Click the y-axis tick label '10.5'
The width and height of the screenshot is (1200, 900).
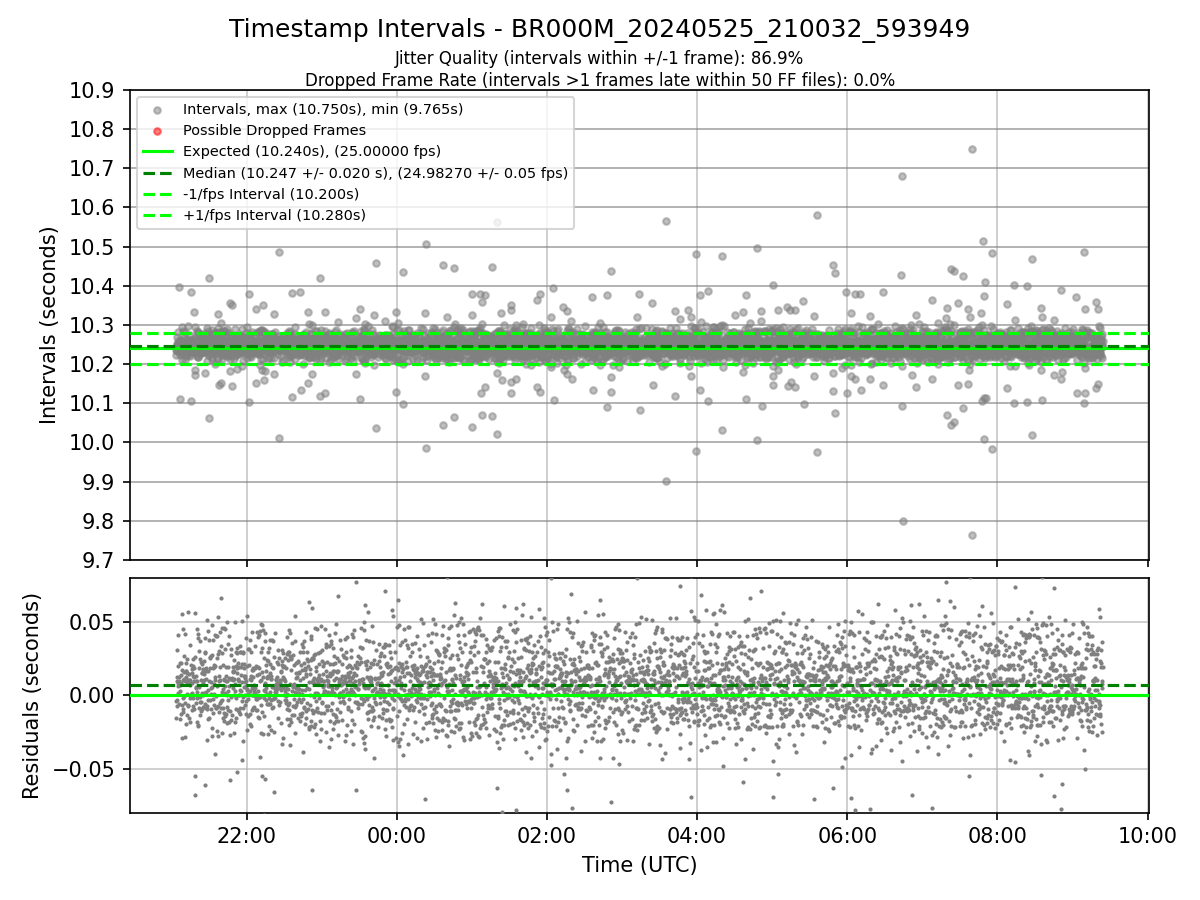[x=91, y=247]
